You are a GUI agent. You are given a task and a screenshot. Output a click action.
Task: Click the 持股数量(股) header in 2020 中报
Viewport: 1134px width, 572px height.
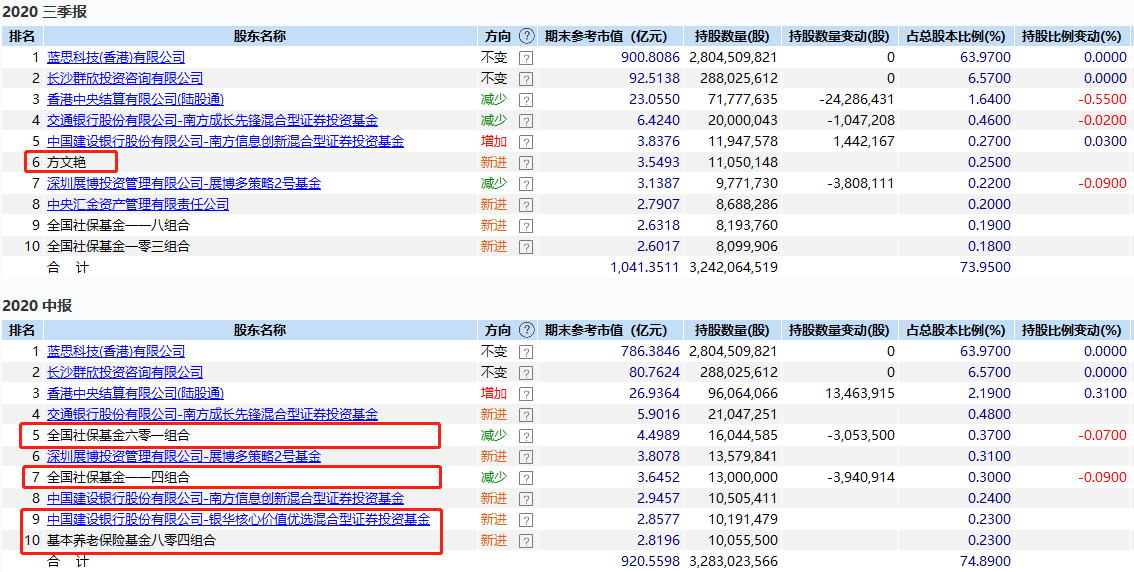pos(732,330)
